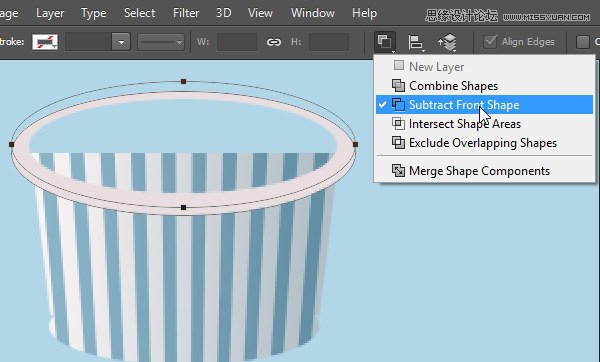The width and height of the screenshot is (600, 362).
Task: Click the Exclude Overlapping Shapes icon
Action: click(398, 142)
